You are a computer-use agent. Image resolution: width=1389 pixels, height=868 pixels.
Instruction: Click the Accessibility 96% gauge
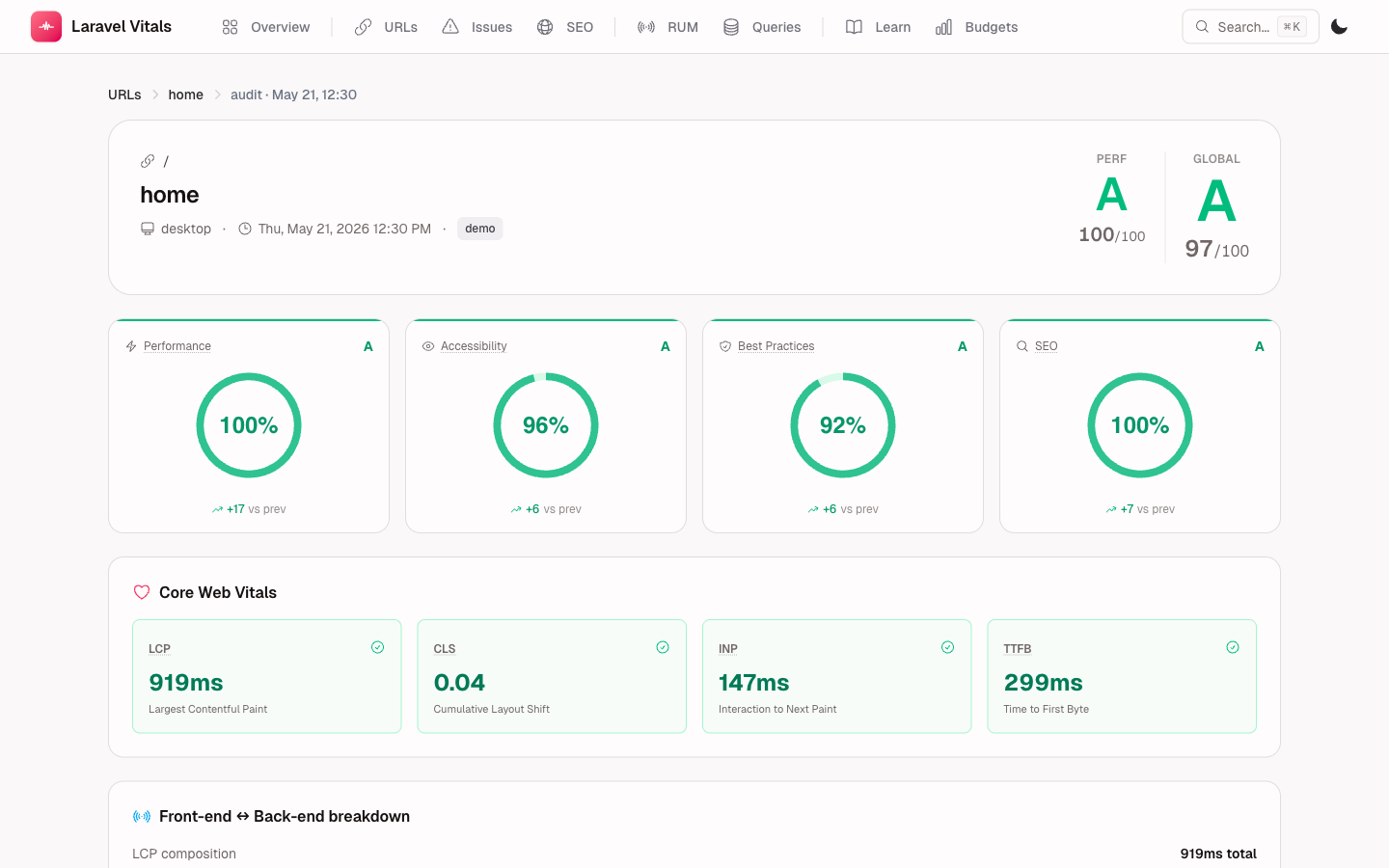point(546,425)
